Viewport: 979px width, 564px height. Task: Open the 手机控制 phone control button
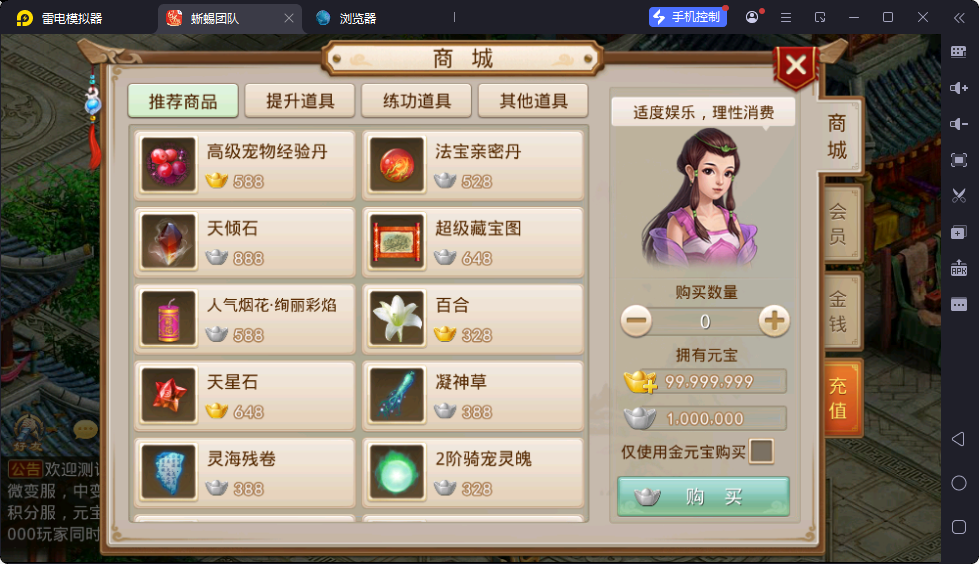click(688, 17)
